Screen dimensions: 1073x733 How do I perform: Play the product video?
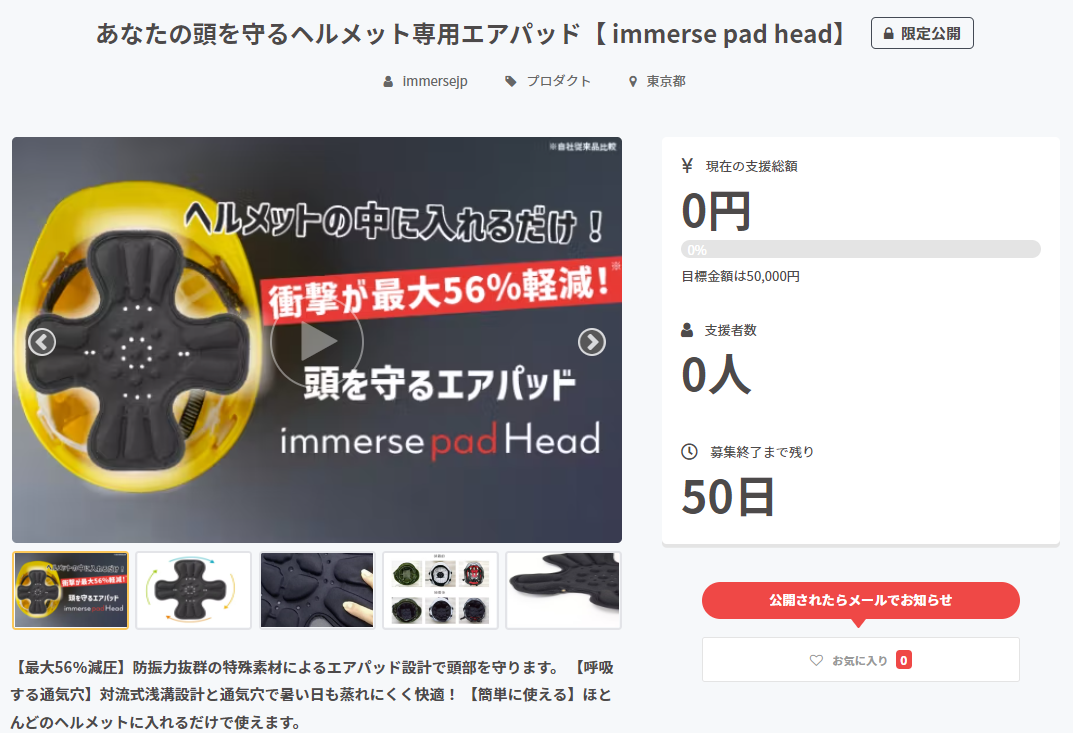pos(317,341)
